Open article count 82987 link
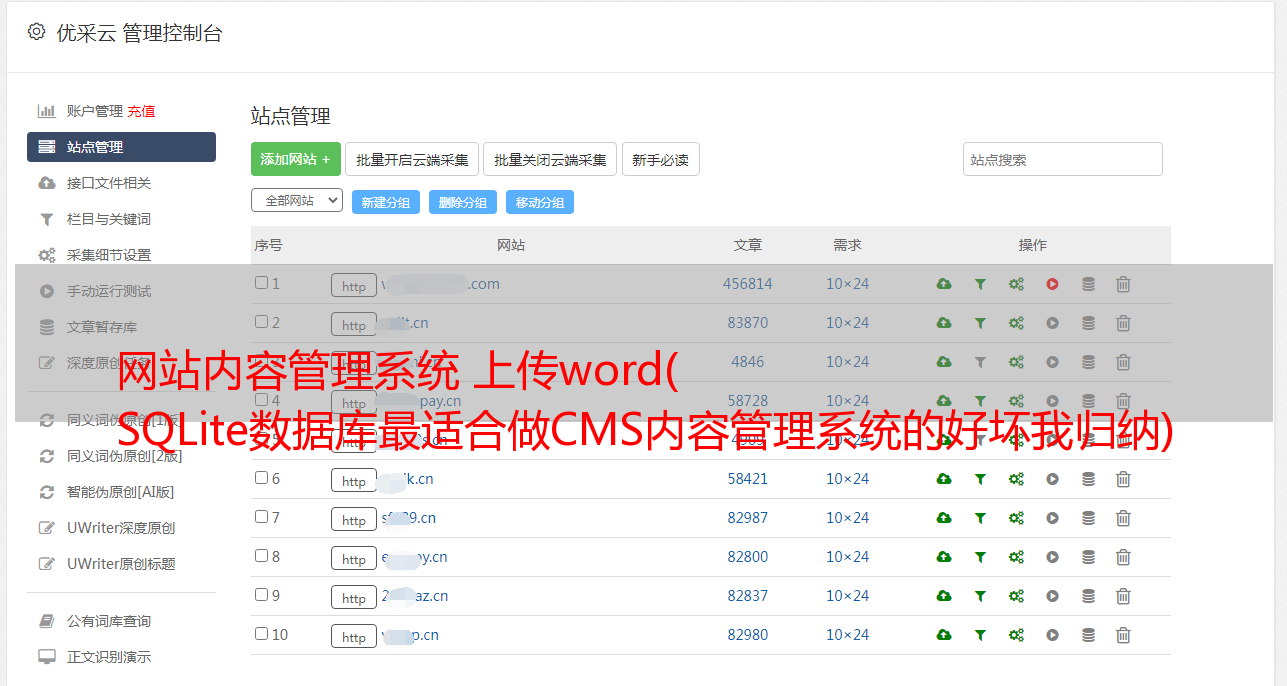 pos(748,518)
